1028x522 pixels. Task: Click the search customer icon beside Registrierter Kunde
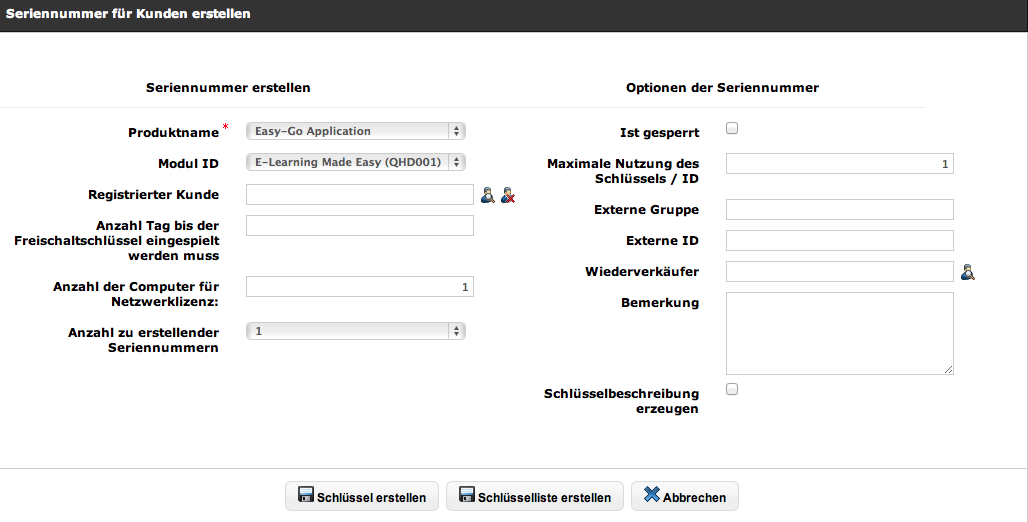[487, 195]
